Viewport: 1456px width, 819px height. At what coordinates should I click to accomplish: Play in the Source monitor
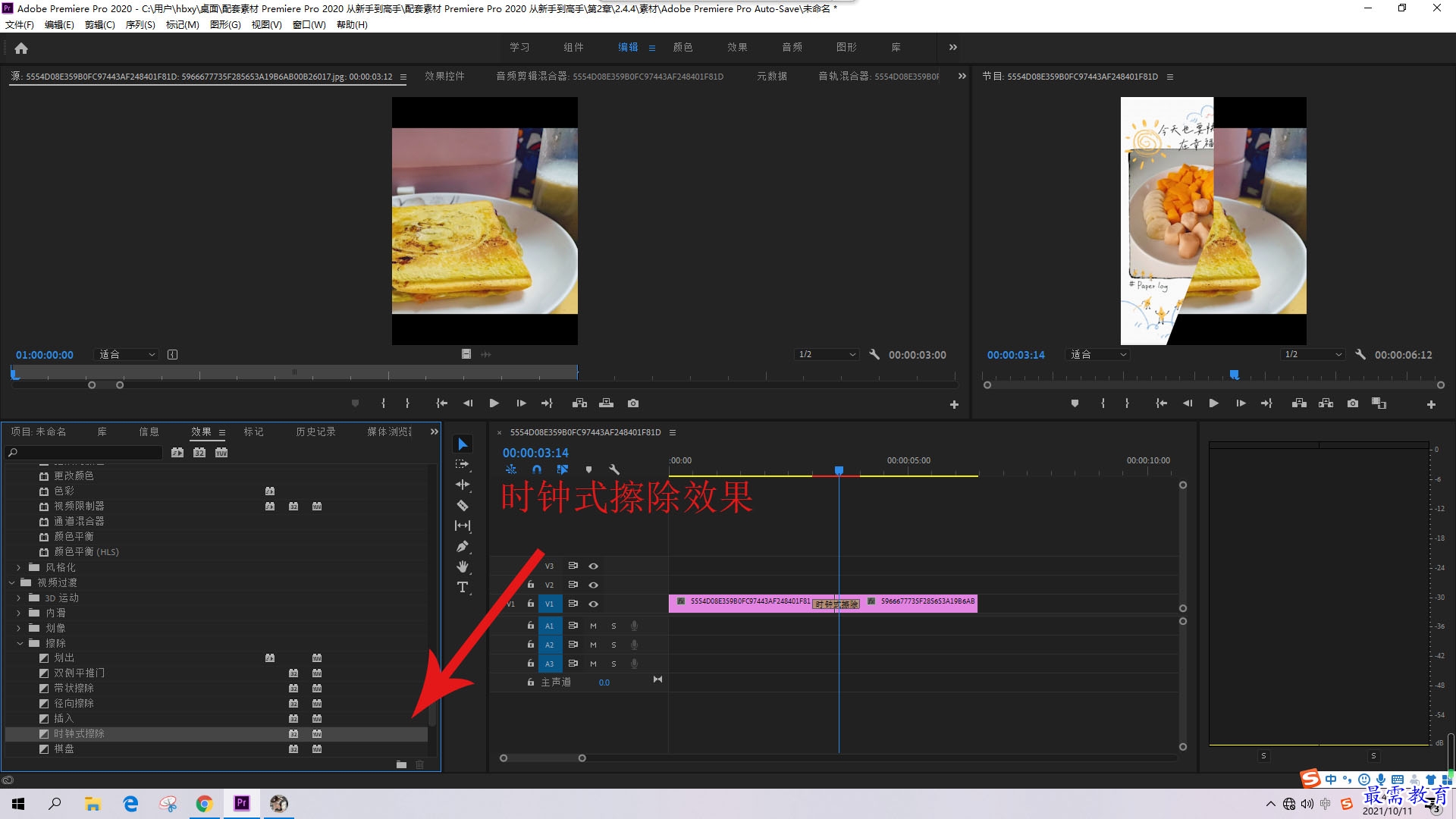494,403
